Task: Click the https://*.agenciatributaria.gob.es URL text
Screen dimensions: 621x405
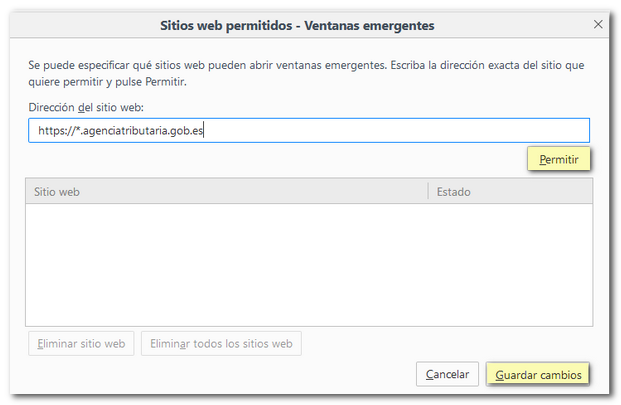Action: coord(120,130)
